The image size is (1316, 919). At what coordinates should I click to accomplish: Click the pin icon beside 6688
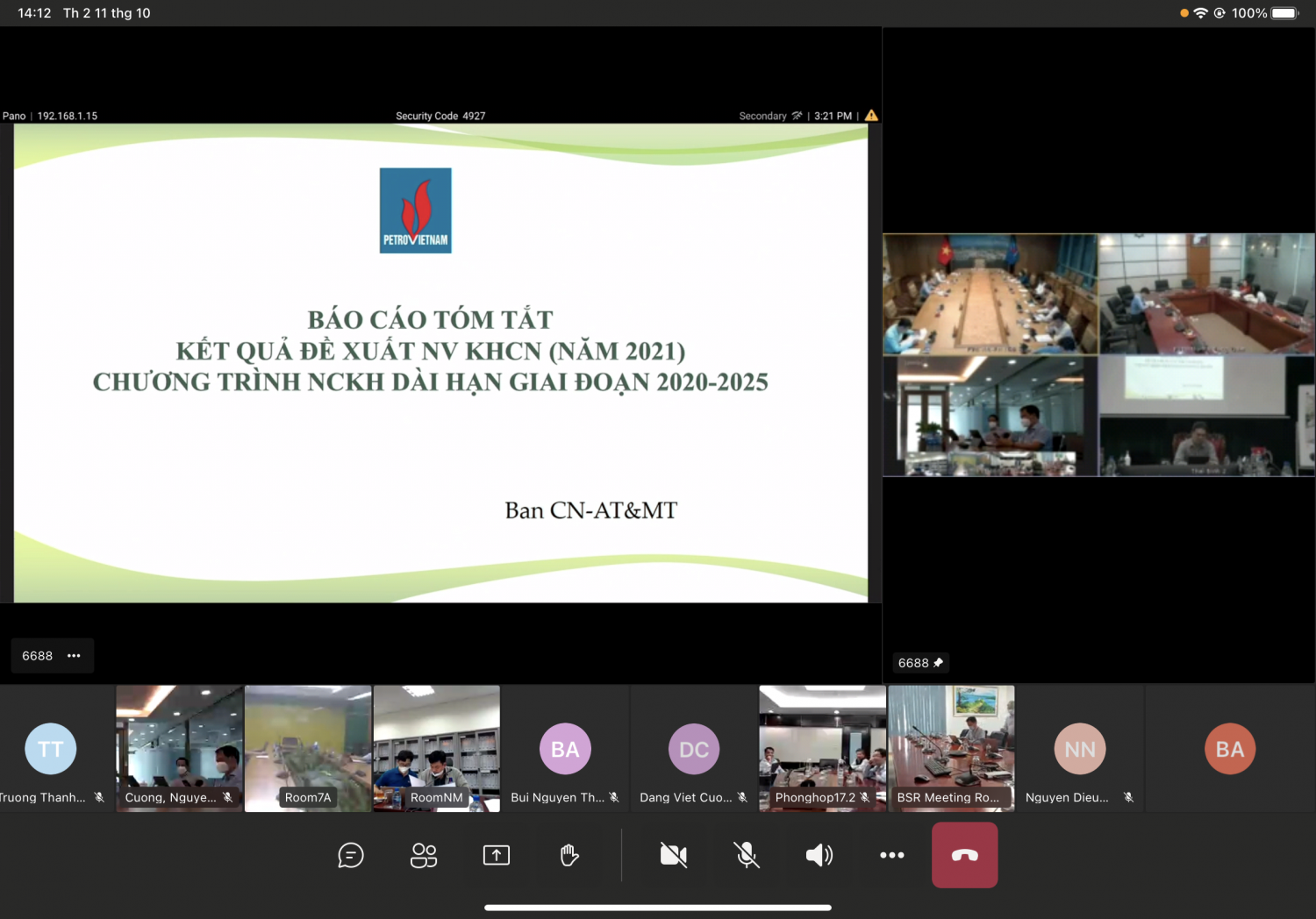(939, 663)
